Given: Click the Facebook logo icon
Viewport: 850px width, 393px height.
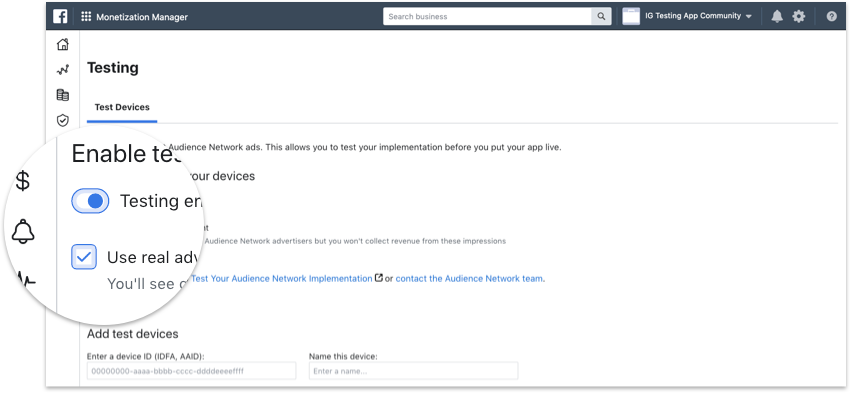Looking at the screenshot, I should pos(60,16).
